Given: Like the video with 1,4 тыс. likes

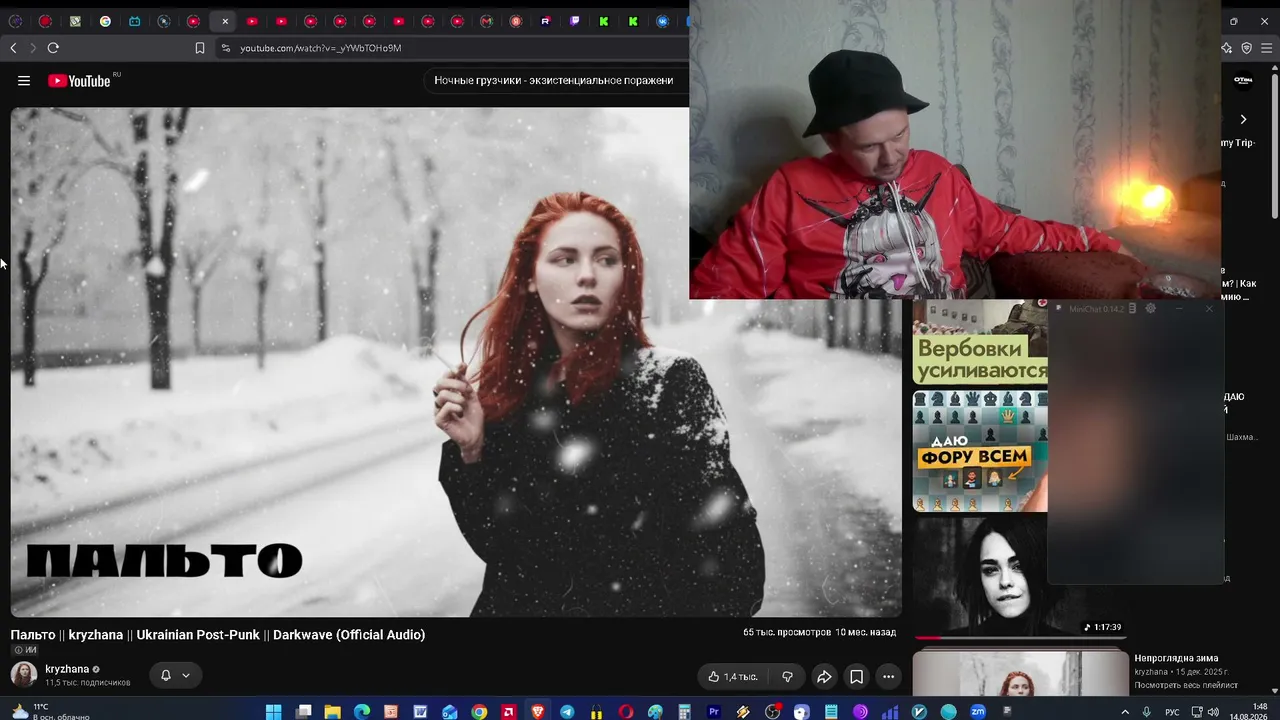Looking at the screenshot, I should [x=733, y=677].
